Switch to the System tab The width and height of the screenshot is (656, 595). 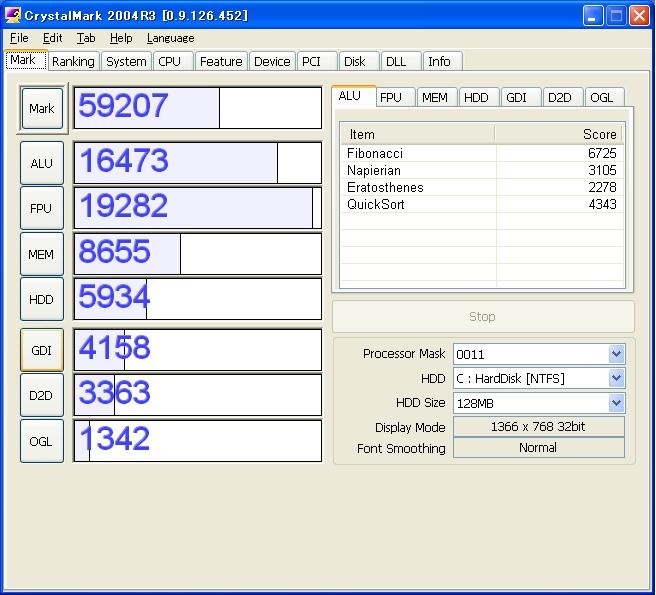coord(126,62)
